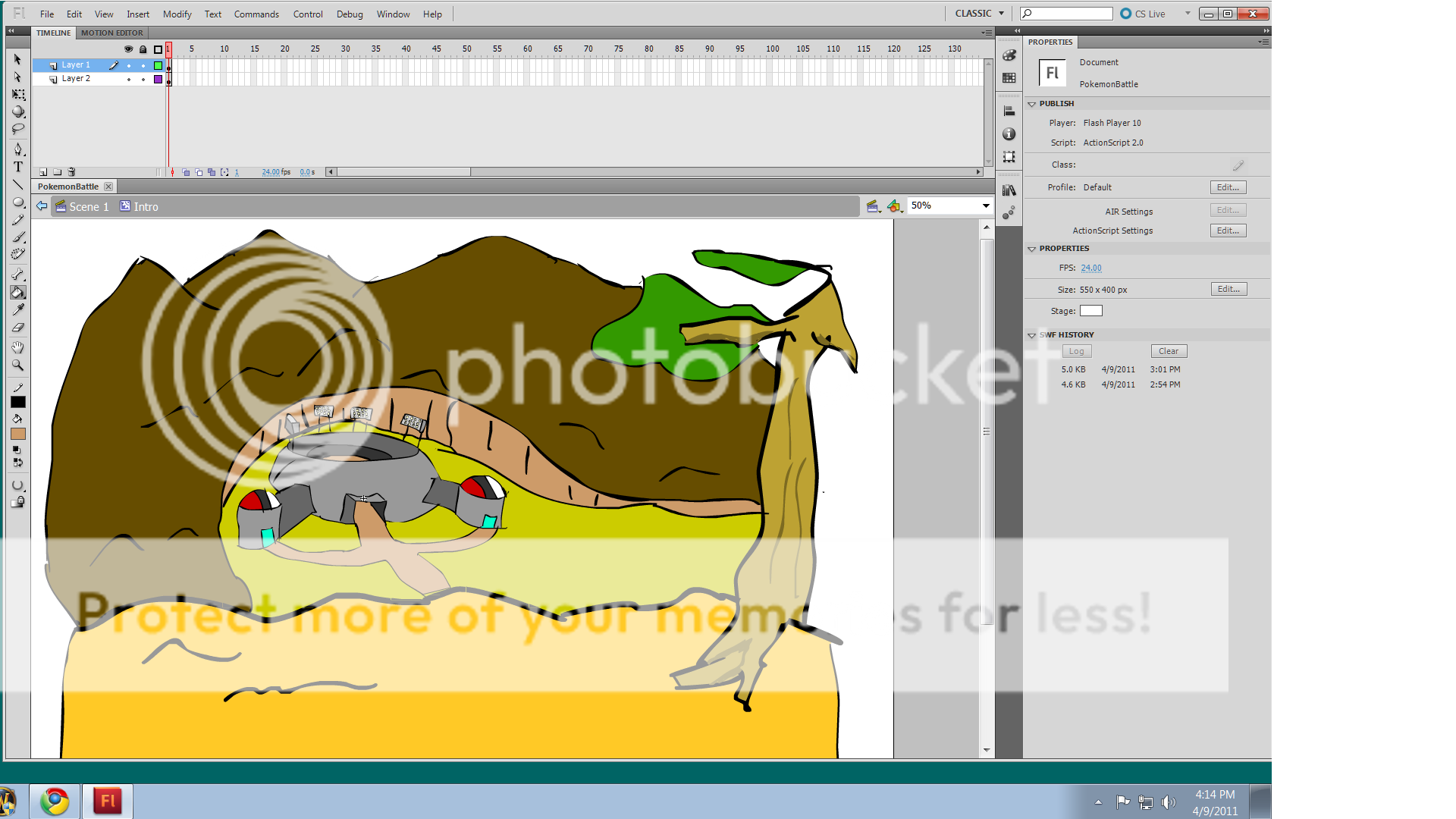Click Edit button for Profile

1228,187
